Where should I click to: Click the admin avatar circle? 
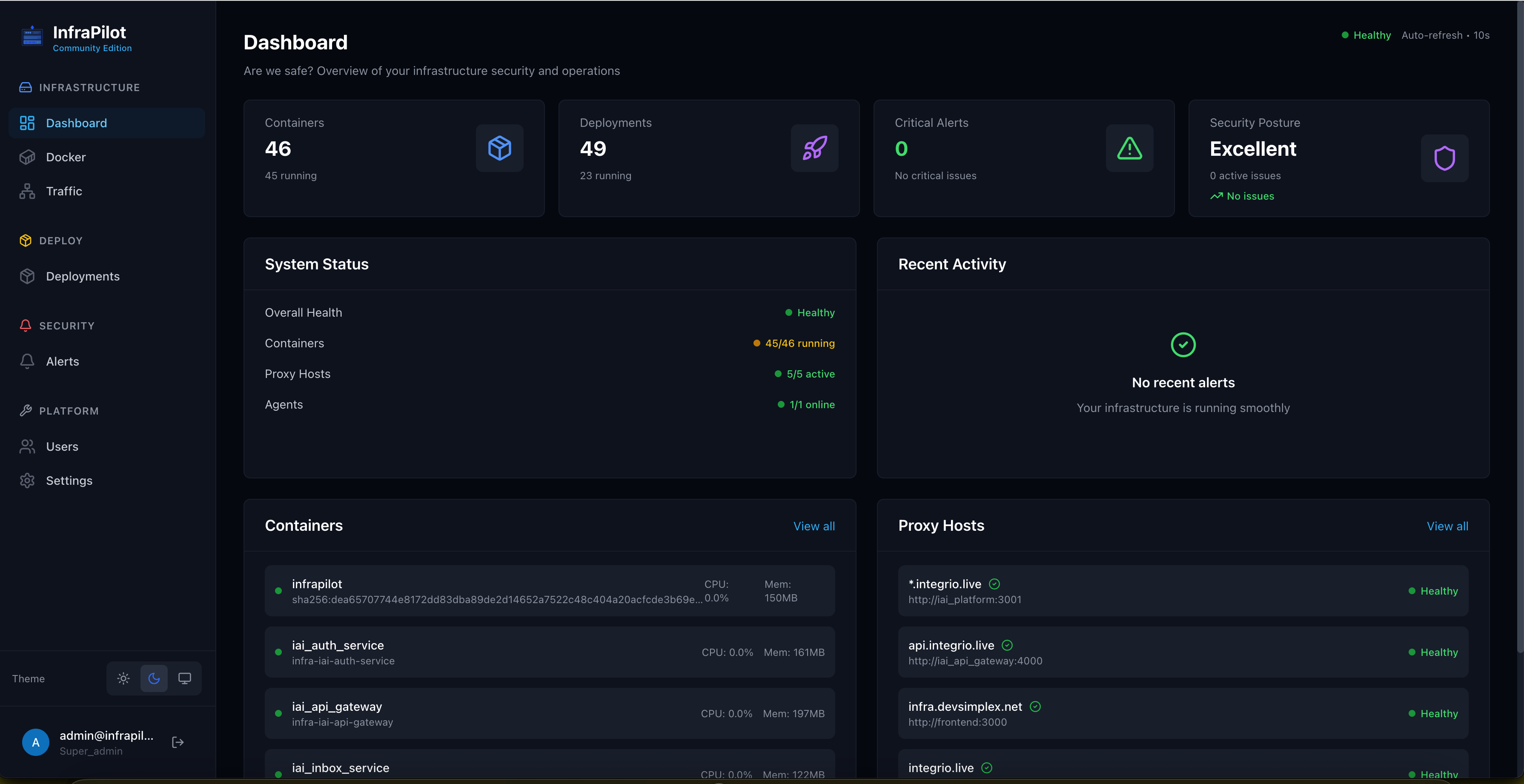pyautogui.click(x=35, y=743)
